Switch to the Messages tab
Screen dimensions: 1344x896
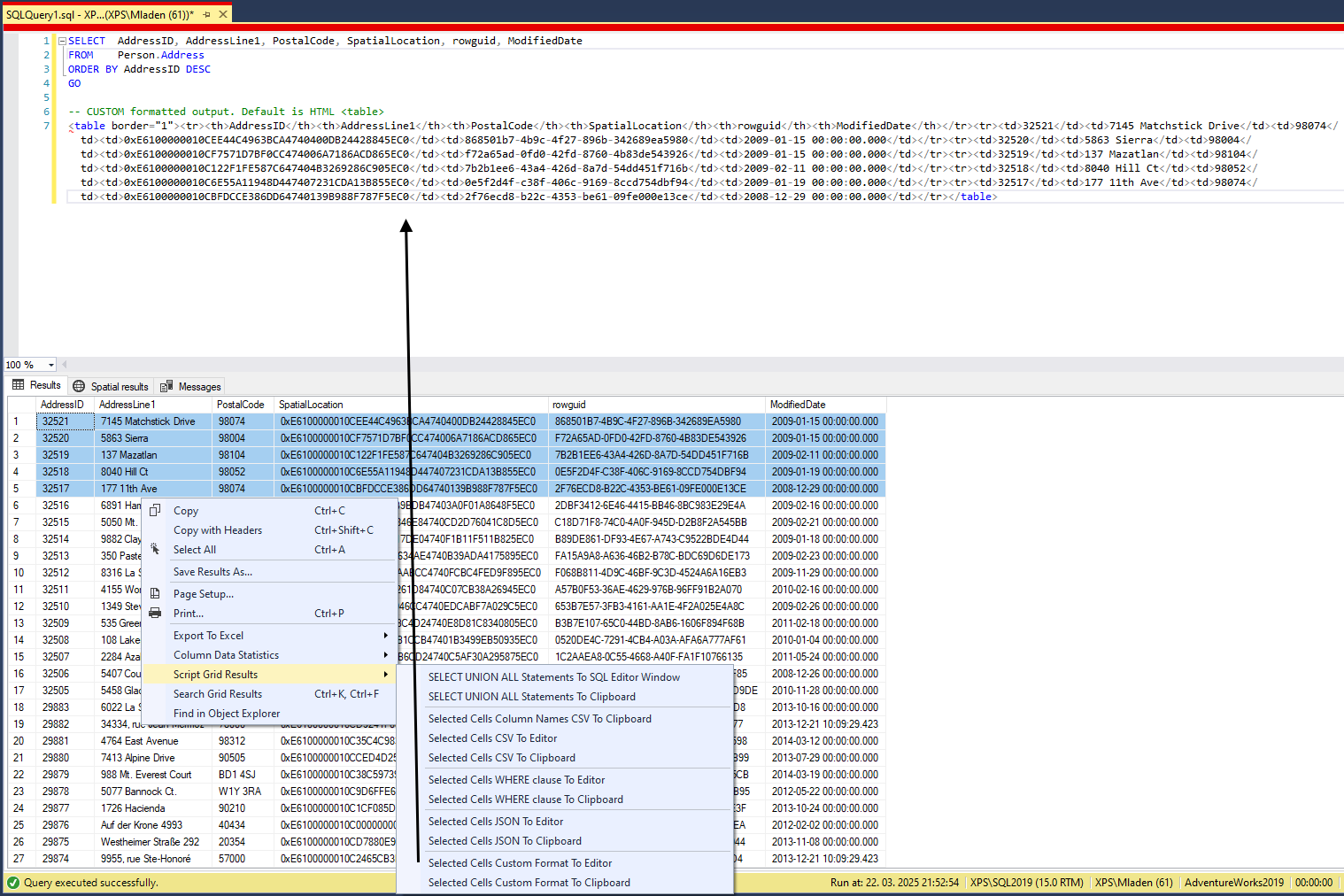click(190, 386)
